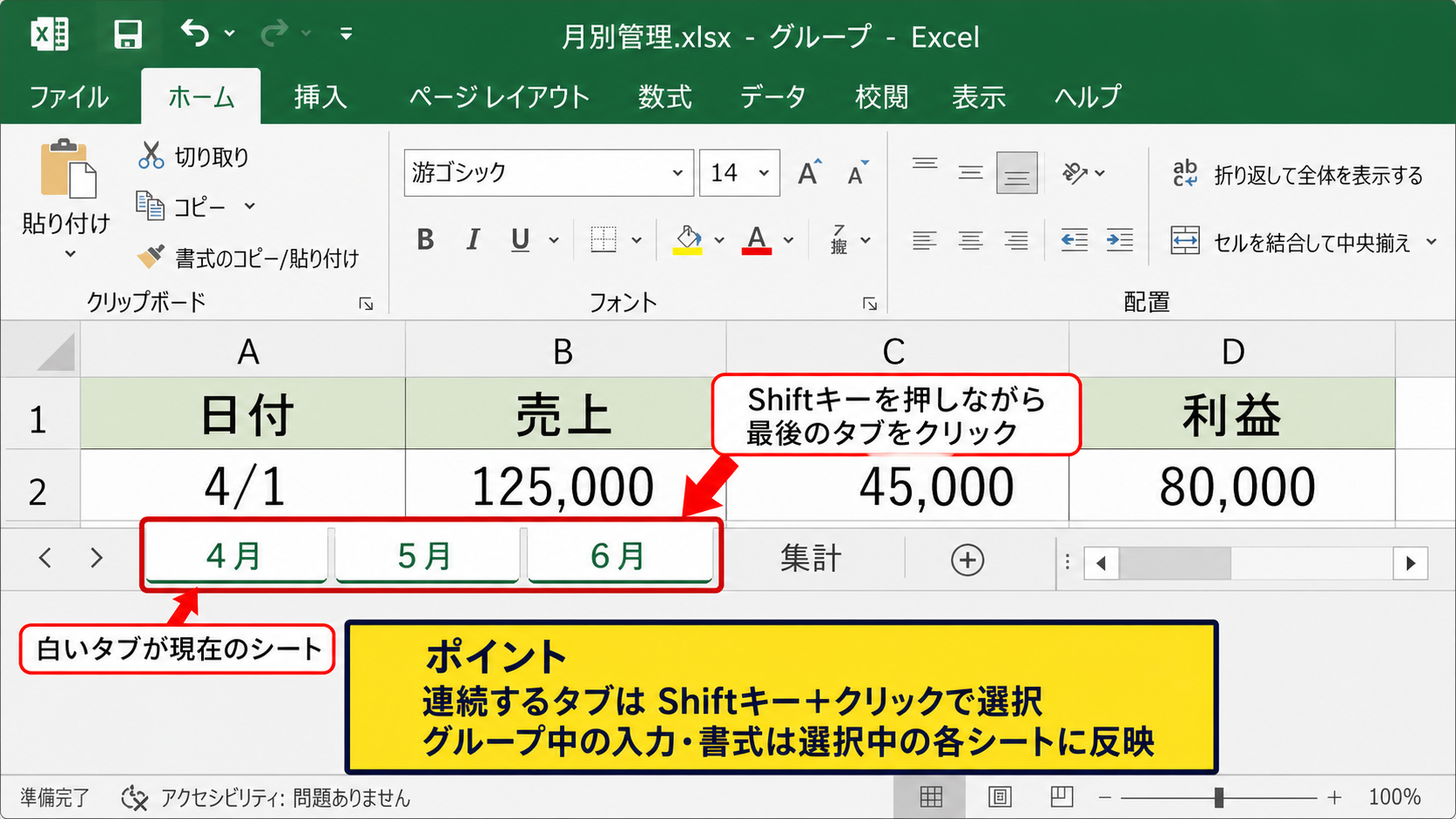Viewport: 1456px width, 819px height.
Task: Open the クリップボード dialog launcher
Action: [367, 304]
